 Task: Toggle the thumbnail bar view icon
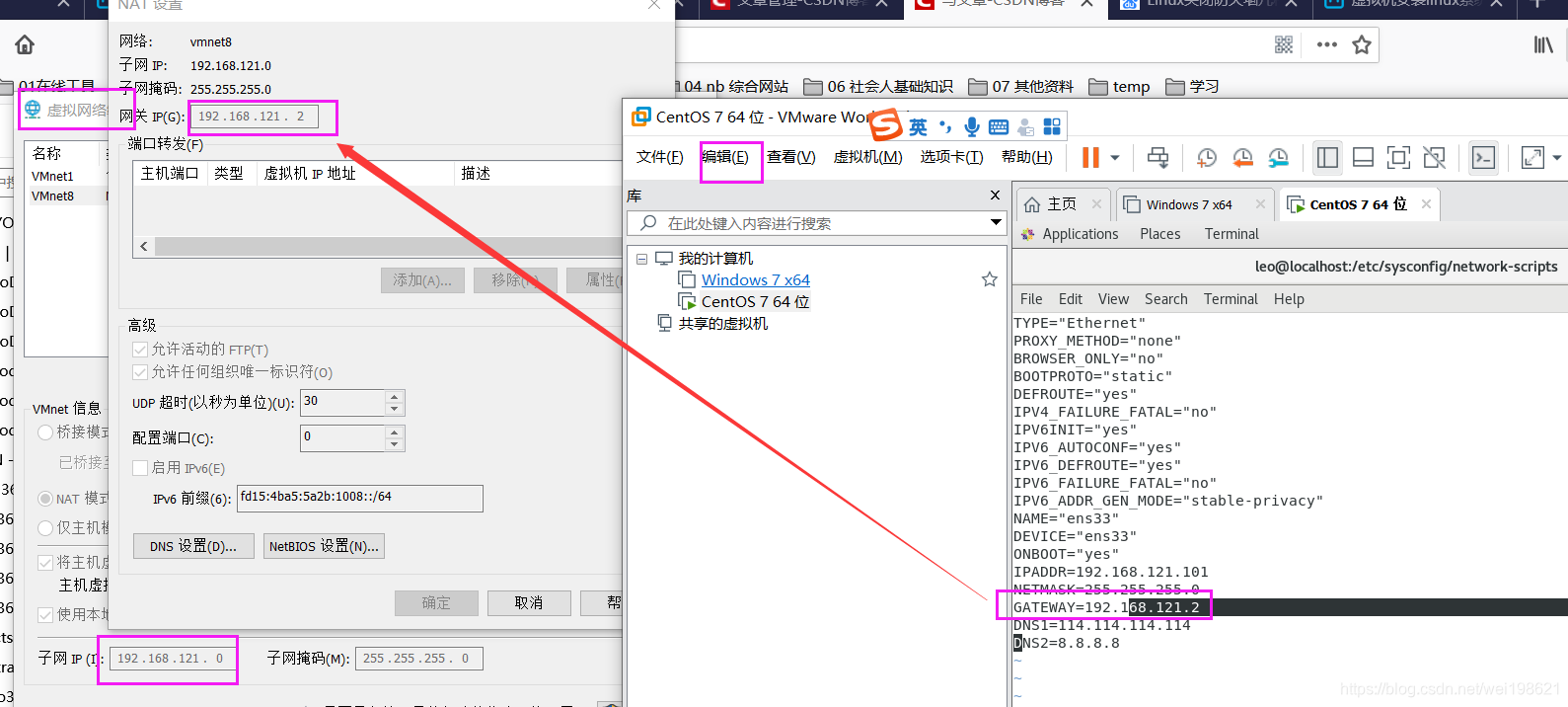1363,157
